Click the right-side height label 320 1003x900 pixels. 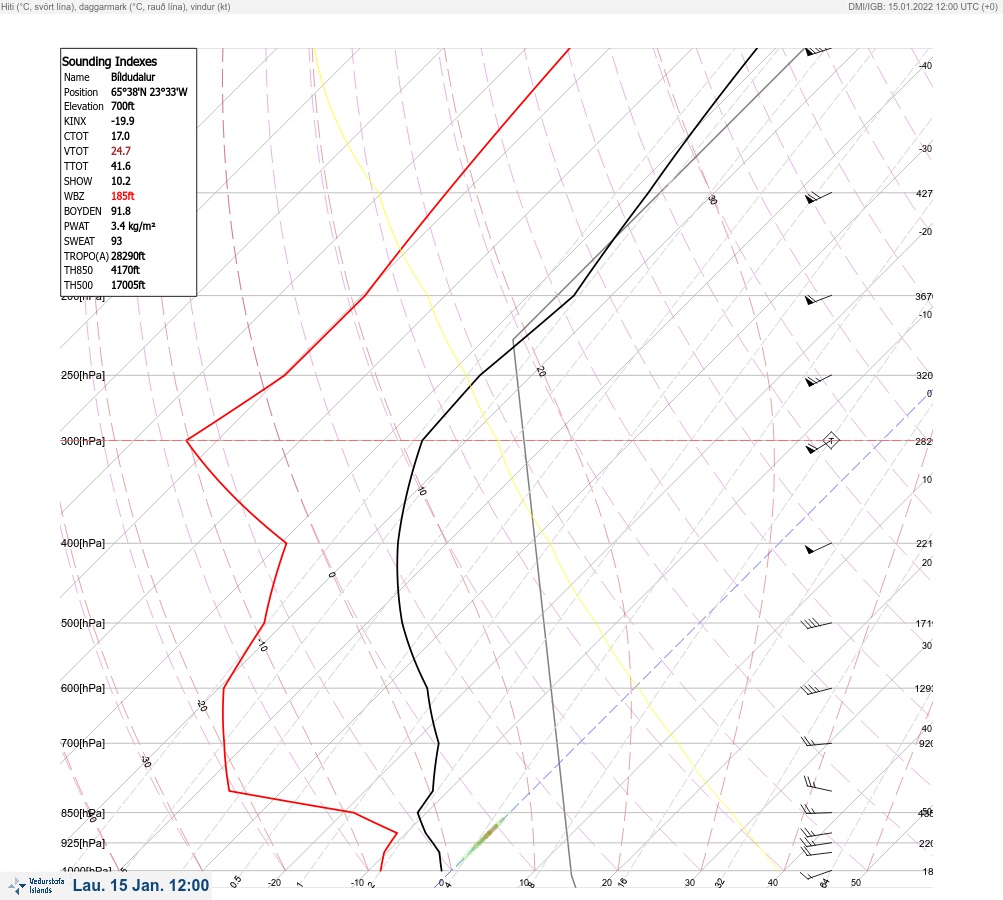[x=924, y=375]
